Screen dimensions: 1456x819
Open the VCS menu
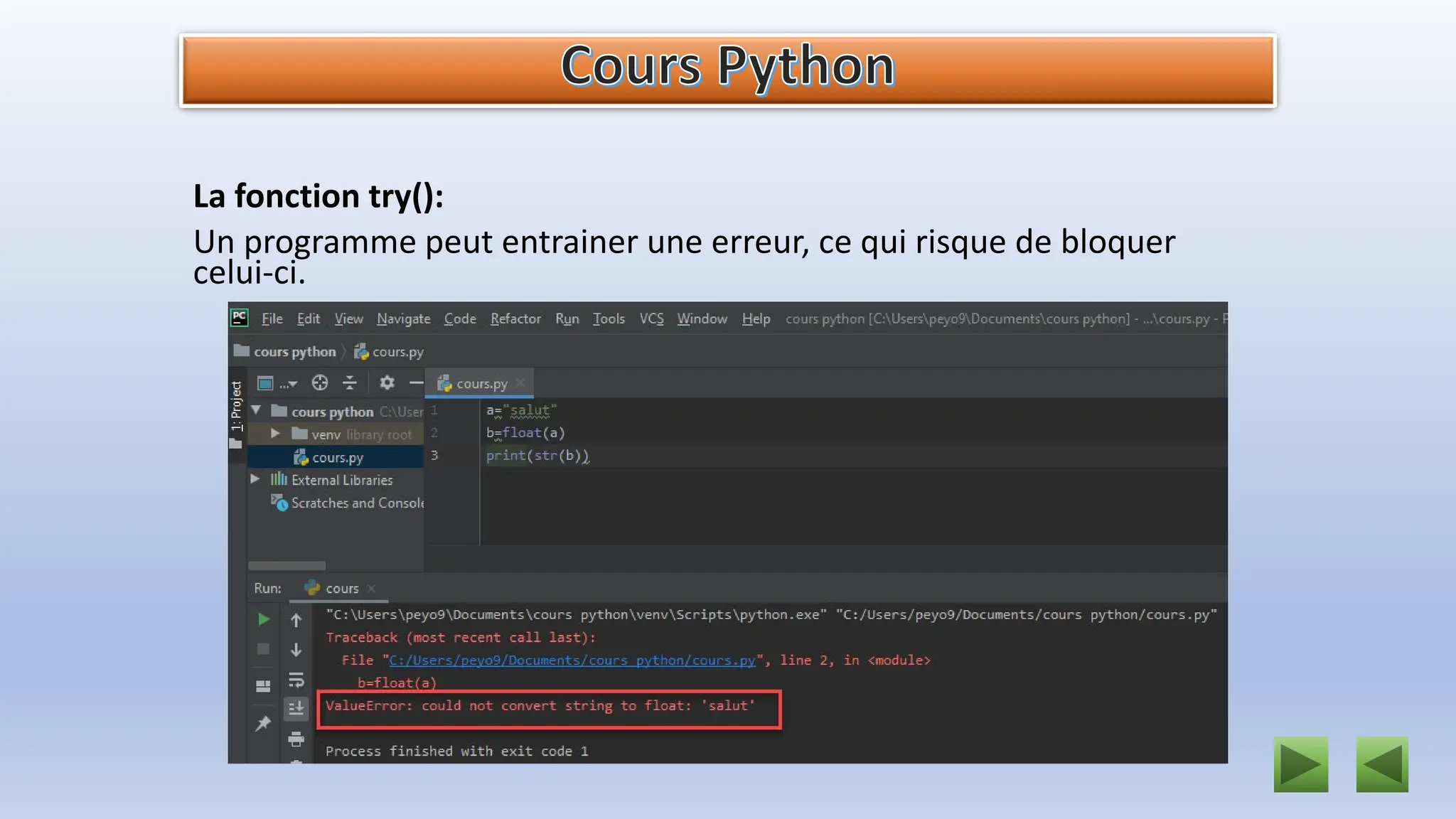[x=651, y=318]
